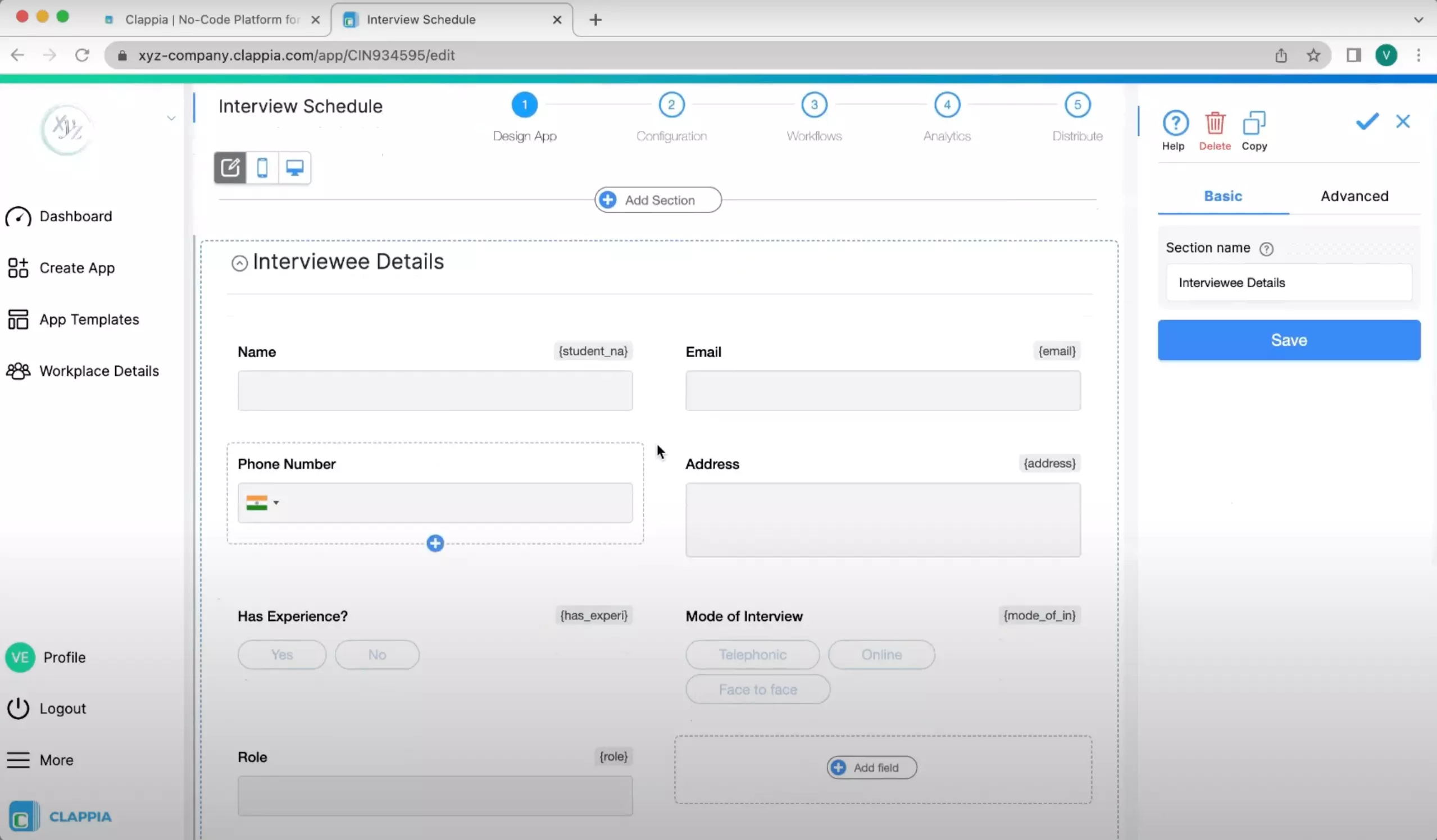Switch to desktop preview mode
This screenshot has width=1437, height=840.
click(294, 167)
